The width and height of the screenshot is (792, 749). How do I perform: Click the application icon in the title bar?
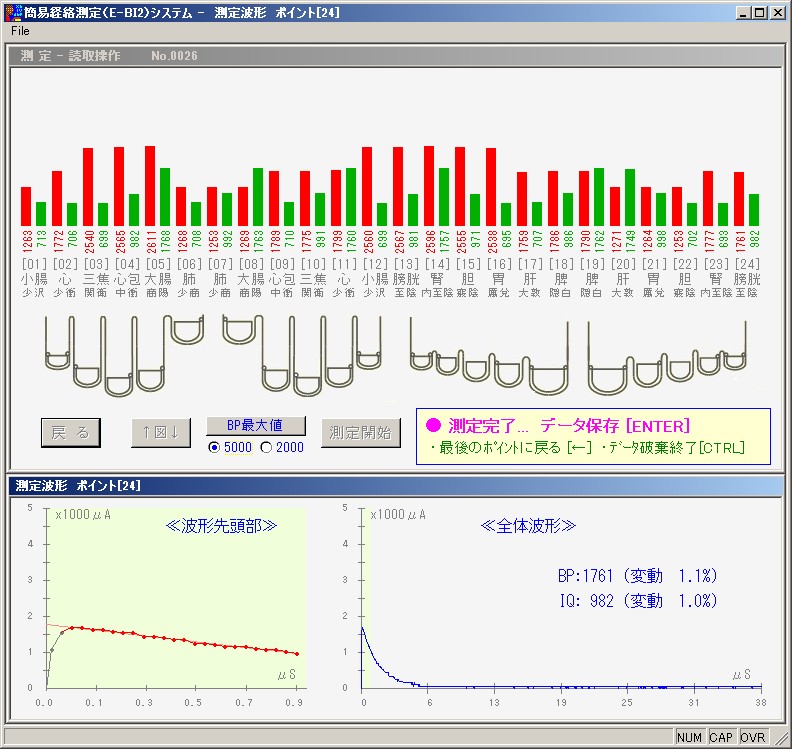tap(12, 12)
